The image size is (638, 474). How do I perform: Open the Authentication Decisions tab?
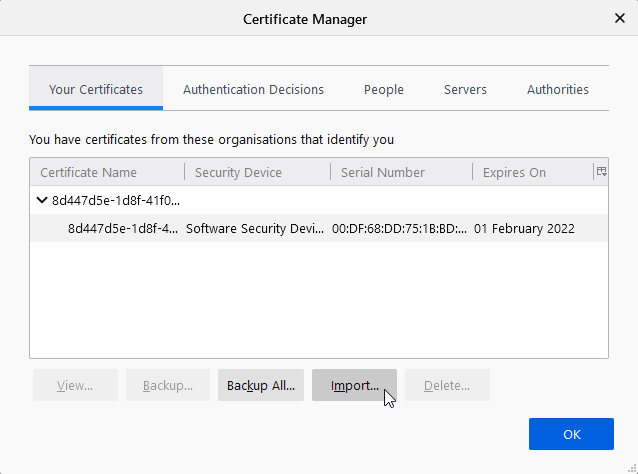(x=253, y=89)
